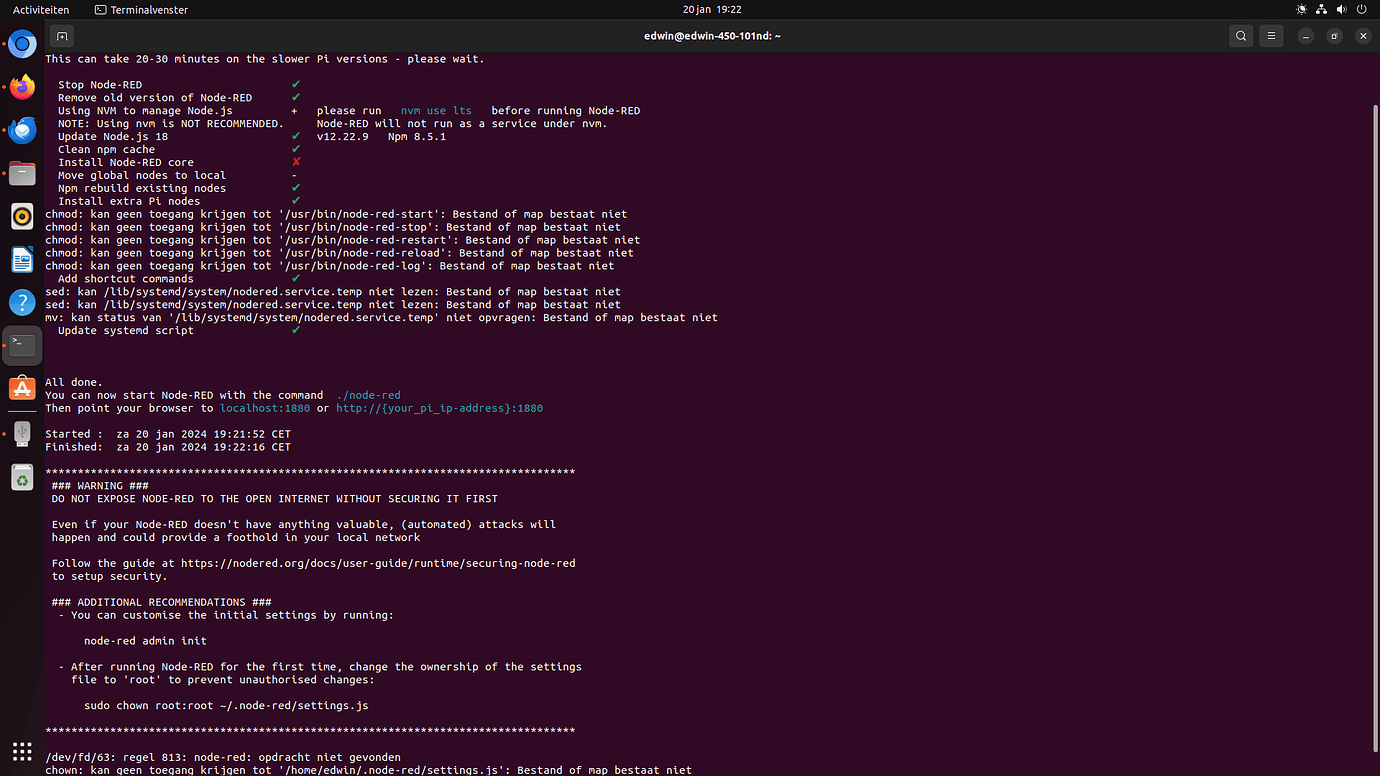Minimize the terminal window
The width and height of the screenshot is (1380, 776).
pos(1306,36)
